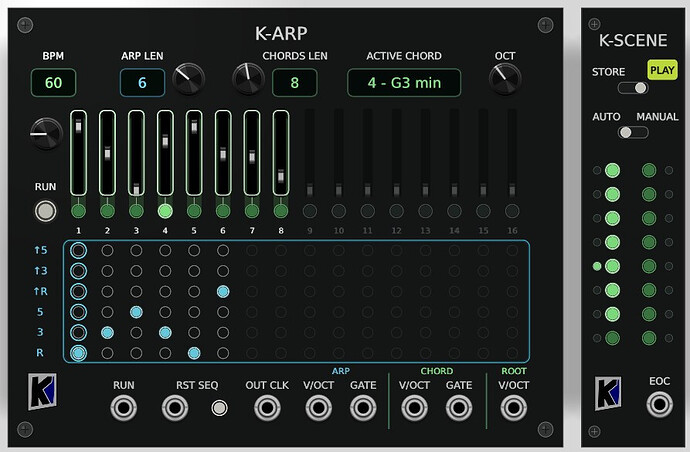690x452 pixels.
Task: Click the BPM knob above RUN
Action: [46, 134]
